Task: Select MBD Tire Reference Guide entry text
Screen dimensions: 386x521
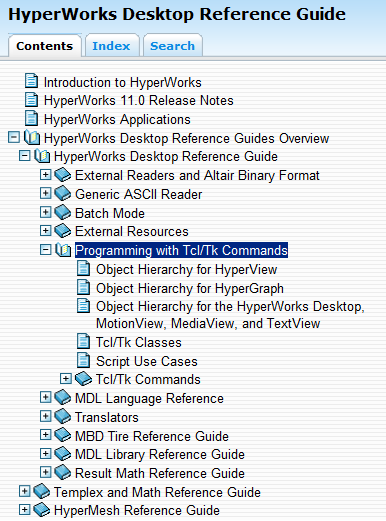Action: click(x=152, y=436)
